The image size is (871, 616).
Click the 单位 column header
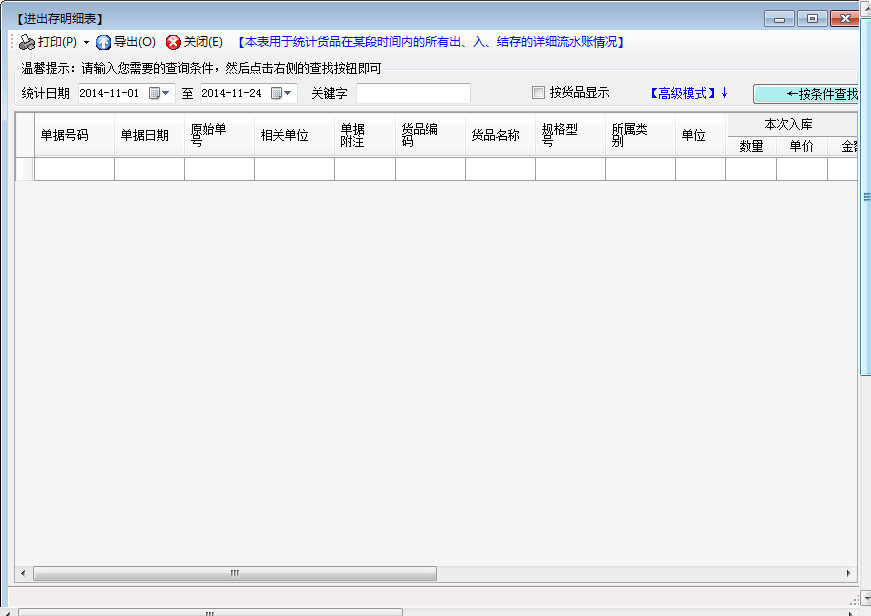click(700, 135)
